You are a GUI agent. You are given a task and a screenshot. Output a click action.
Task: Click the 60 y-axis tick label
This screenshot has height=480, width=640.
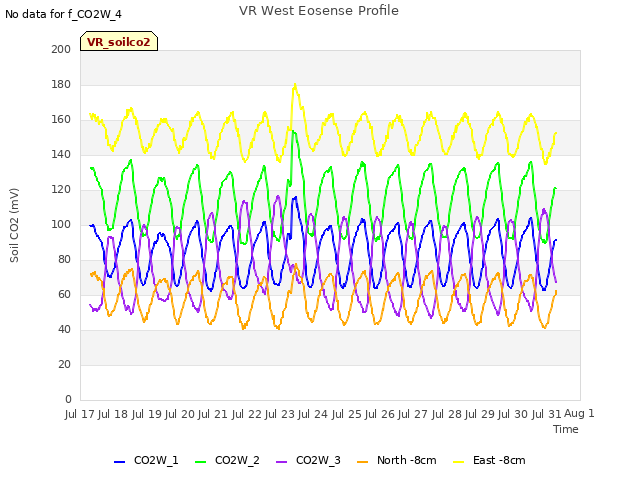coord(64,294)
